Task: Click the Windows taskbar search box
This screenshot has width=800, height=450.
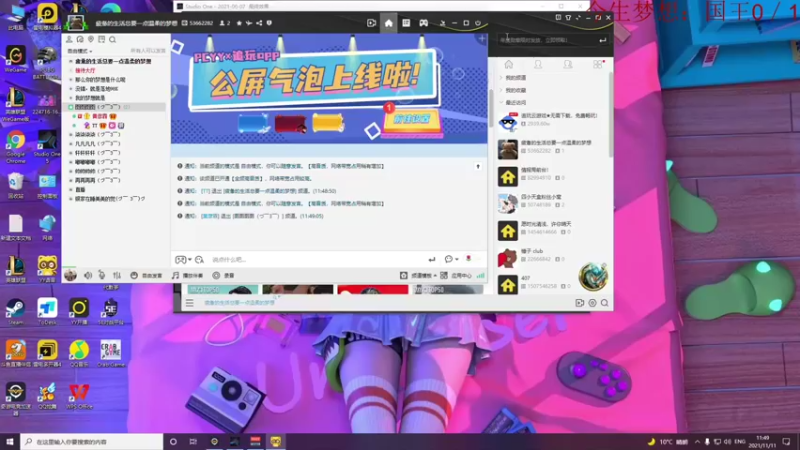Action: point(92,442)
